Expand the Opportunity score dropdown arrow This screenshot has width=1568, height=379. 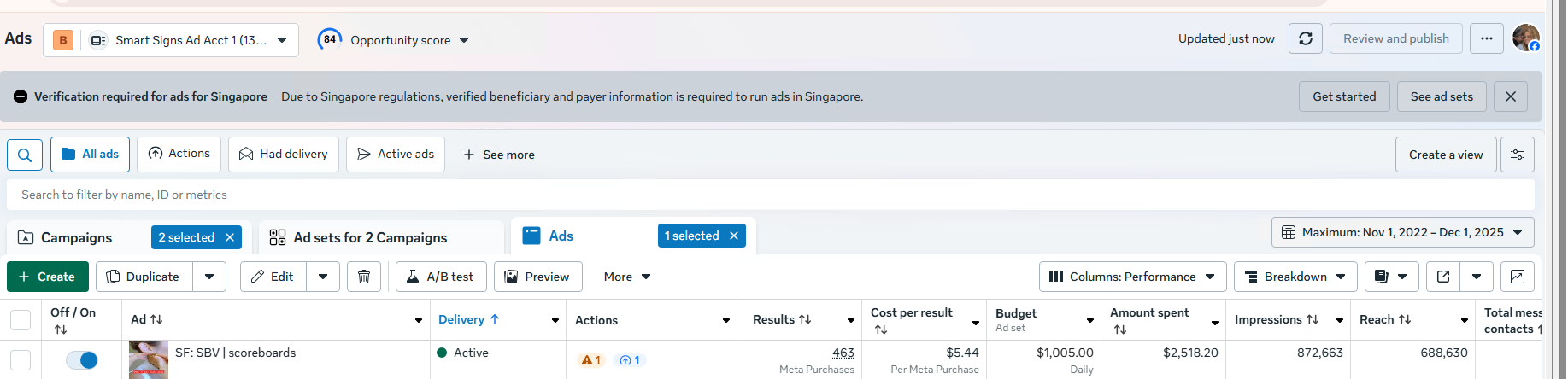(464, 40)
